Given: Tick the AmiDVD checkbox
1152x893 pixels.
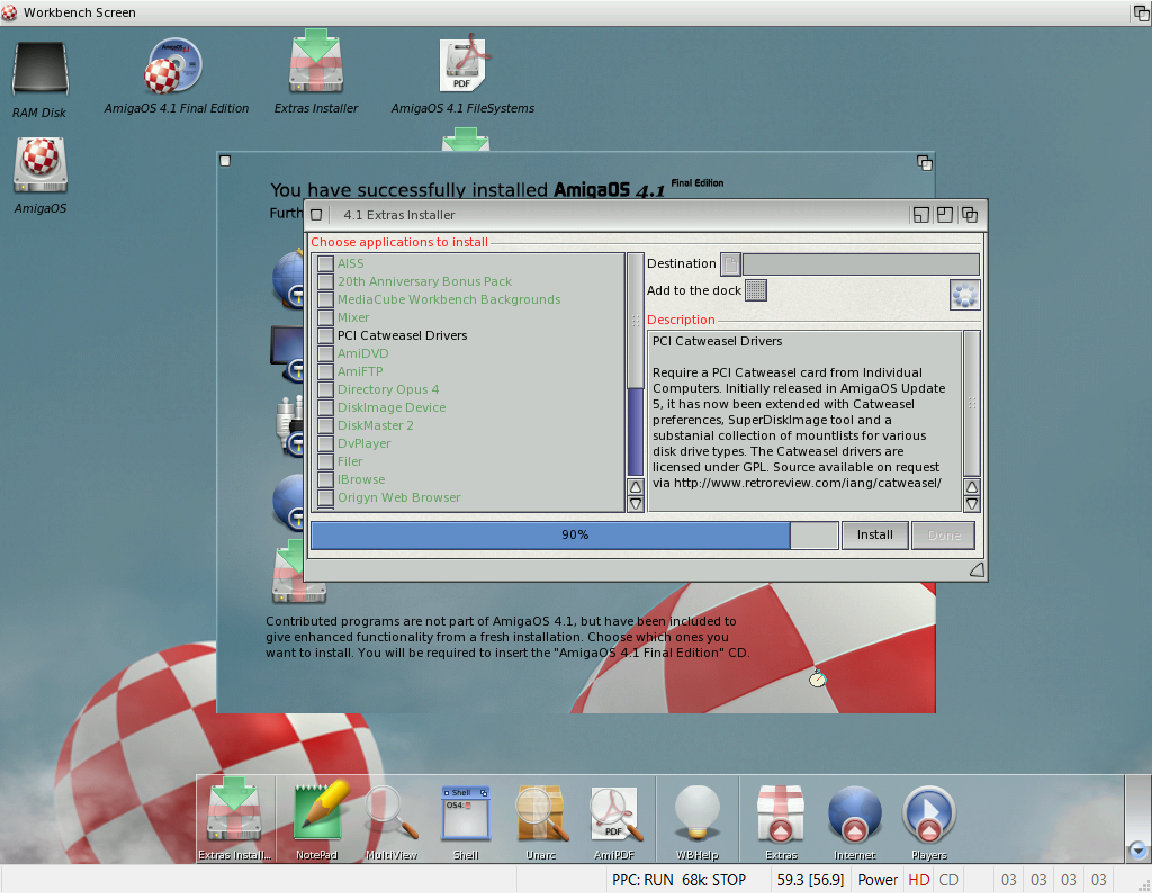Looking at the screenshot, I should click(x=325, y=354).
